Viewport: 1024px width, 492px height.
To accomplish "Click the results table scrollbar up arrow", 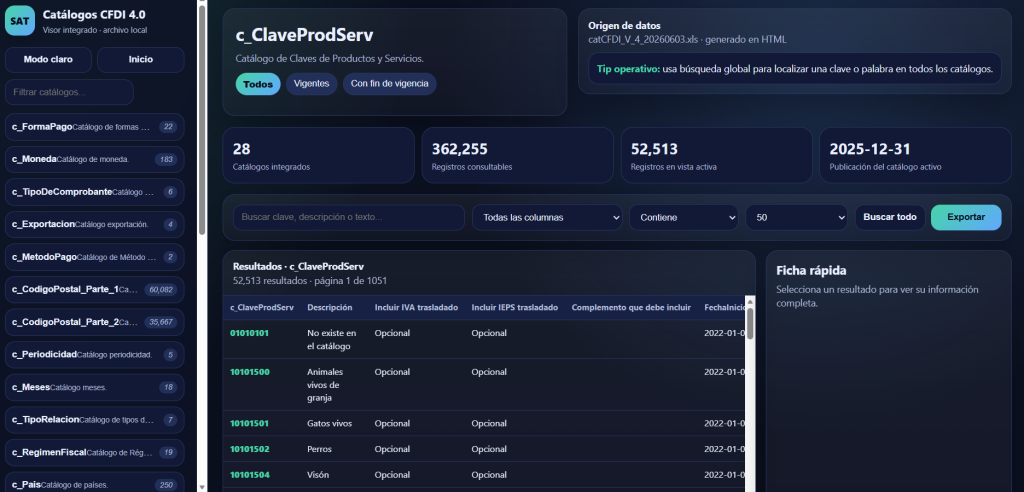I will 750,301.
